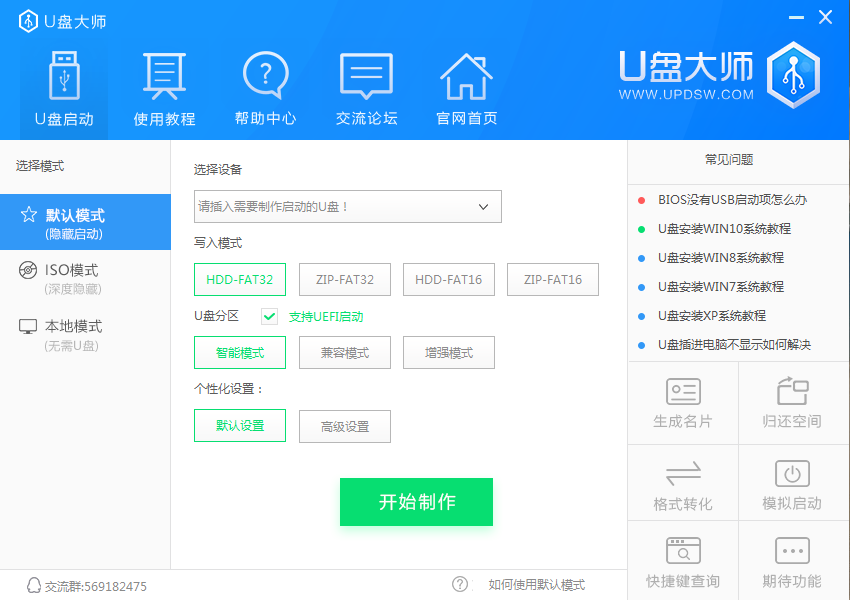
Task: Open the 帮助中心 help center icon
Action: coord(263,85)
